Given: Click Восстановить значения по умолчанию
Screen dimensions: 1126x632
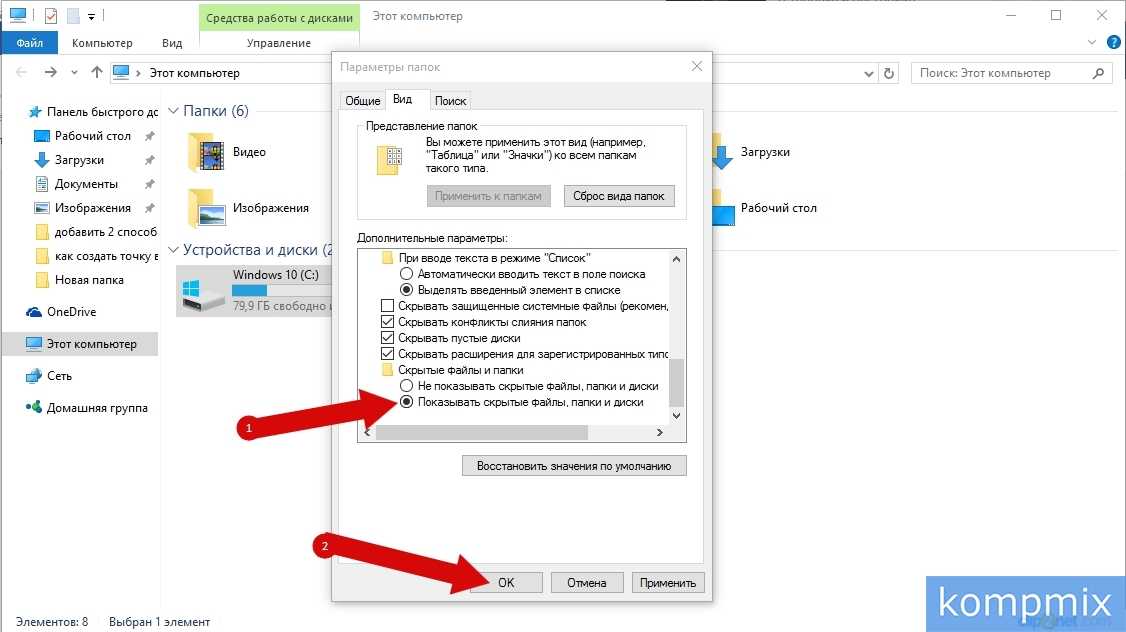Looking at the screenshot, I should (574, 466).
